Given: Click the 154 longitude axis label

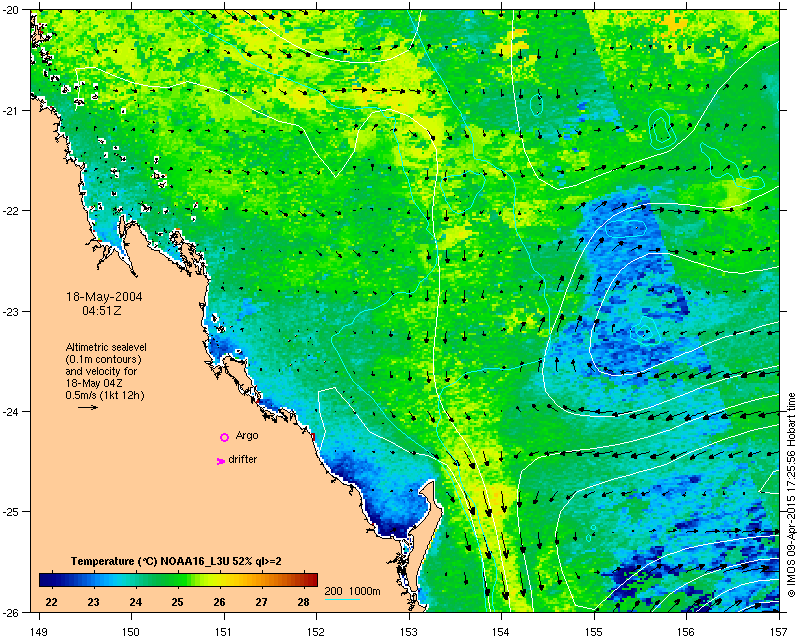Looking at the screenshot, I should (x=502, y=632).
